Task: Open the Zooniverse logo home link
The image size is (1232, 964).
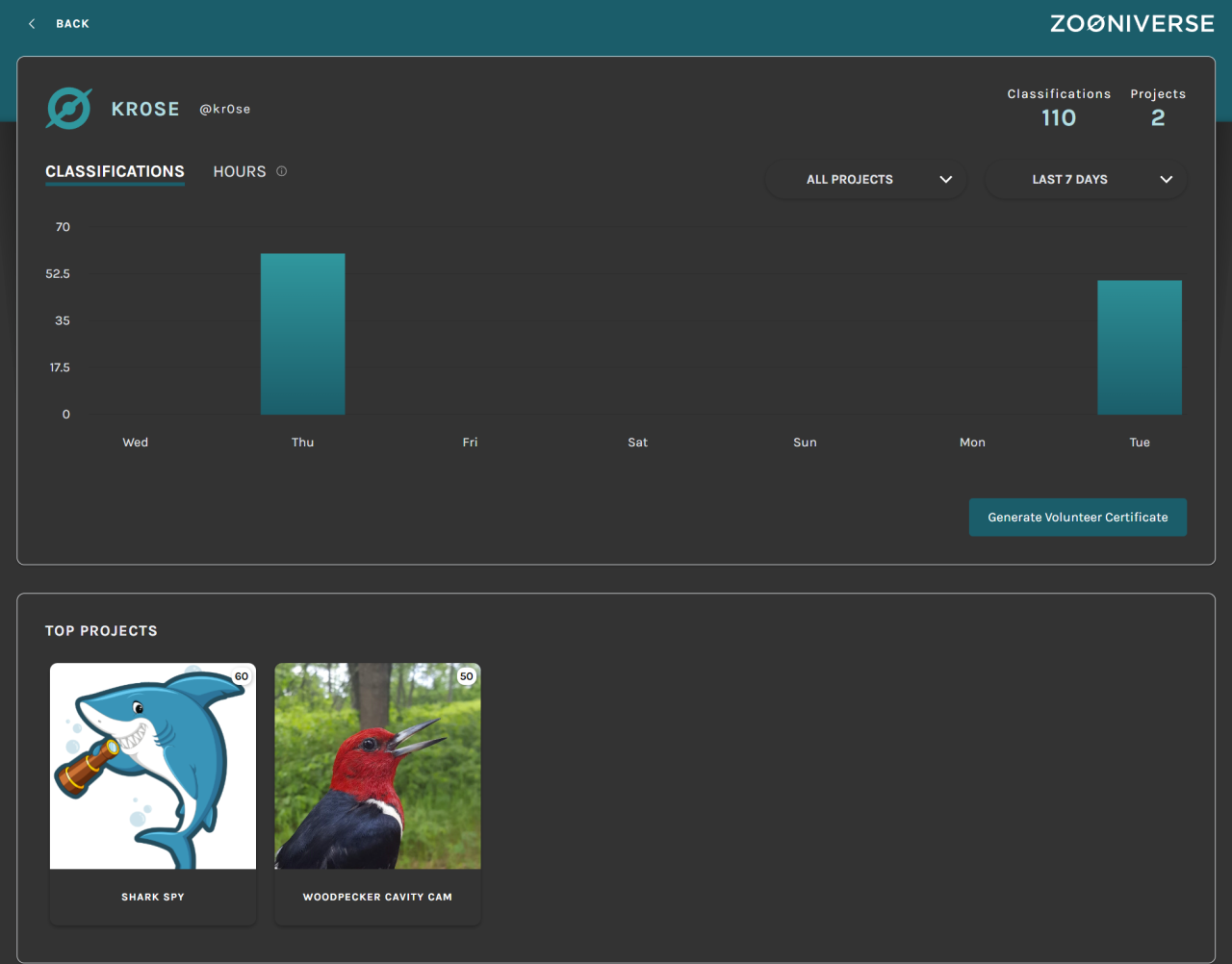Action: pos(1132,24)
